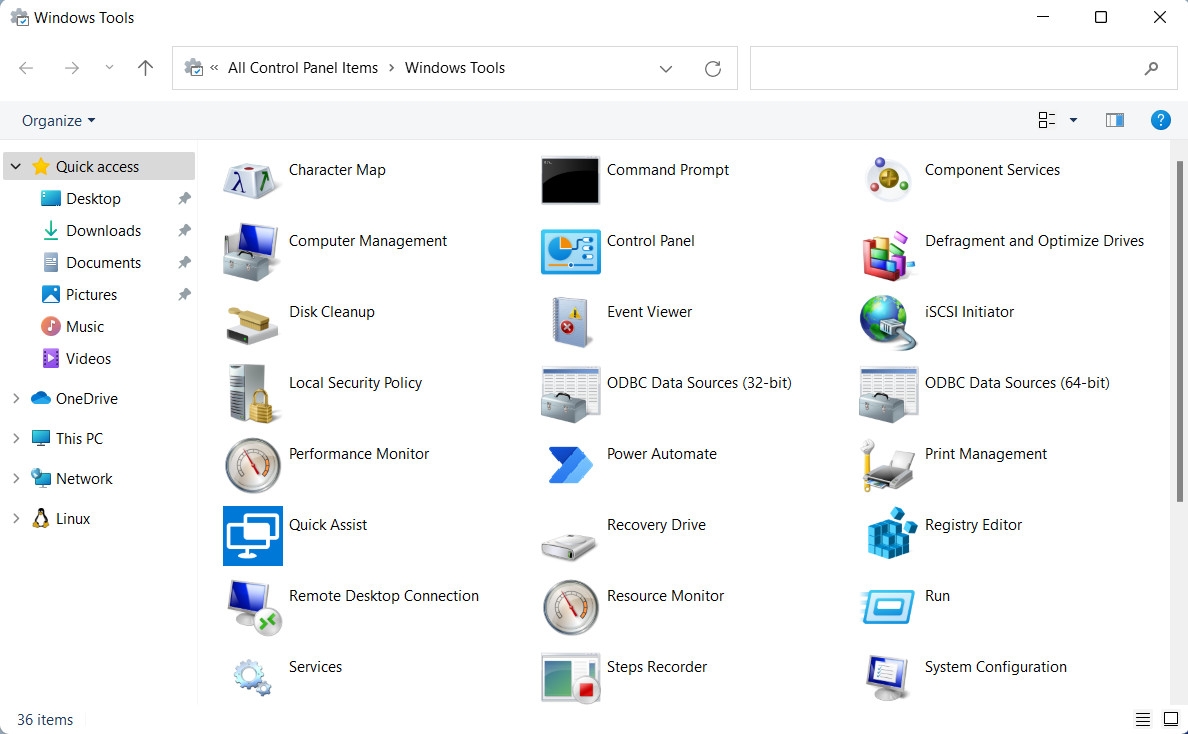Viewport: 1188px width, 734px height.
Task: Click the Steps Recorder icon
Action: point(571,678)
